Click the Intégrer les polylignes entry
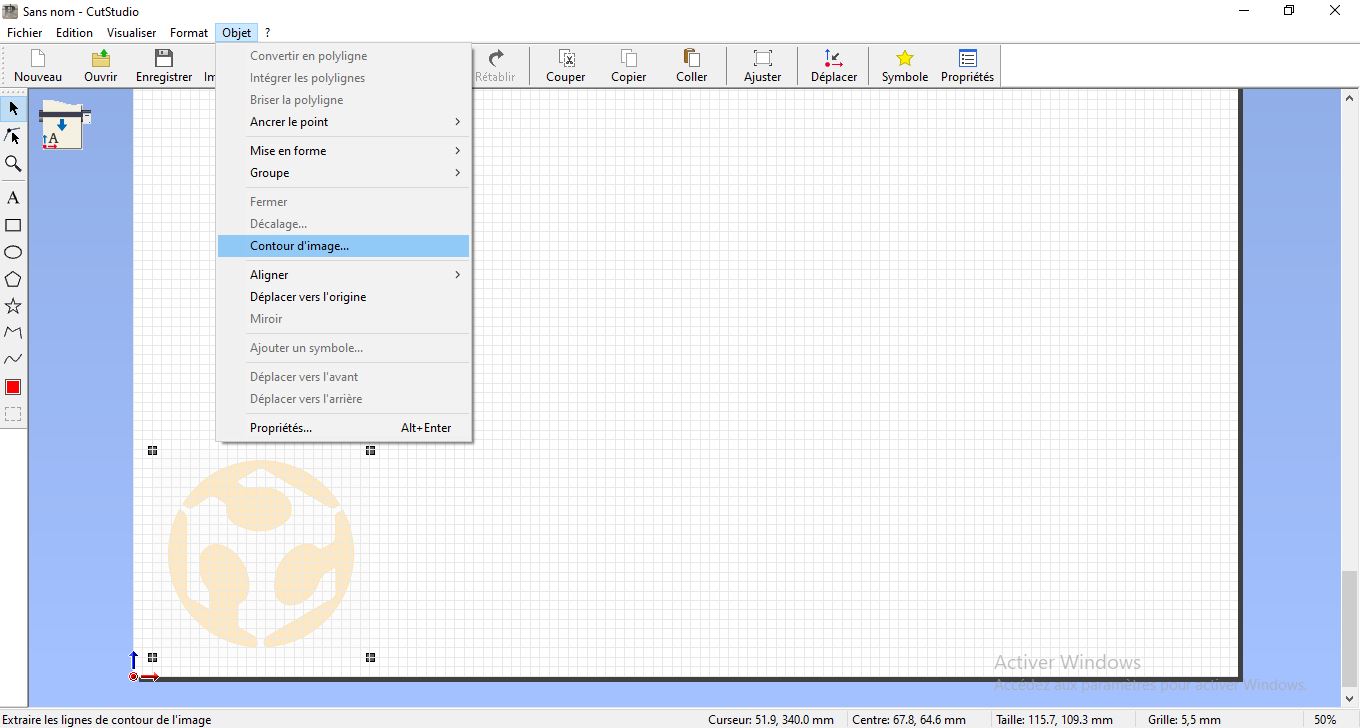Screen dimensions: 1360x728 click(343, 78)
